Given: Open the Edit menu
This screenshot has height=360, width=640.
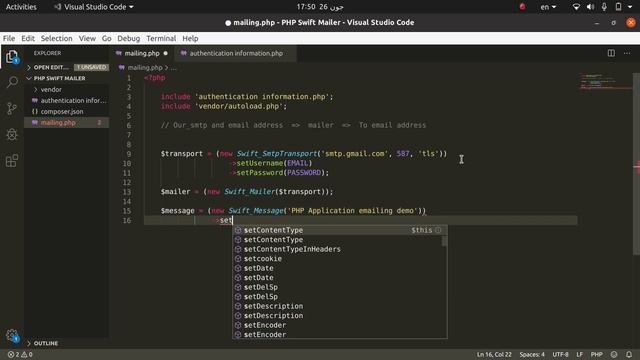Looking at the screenshot, I should [x=28, y=38].
